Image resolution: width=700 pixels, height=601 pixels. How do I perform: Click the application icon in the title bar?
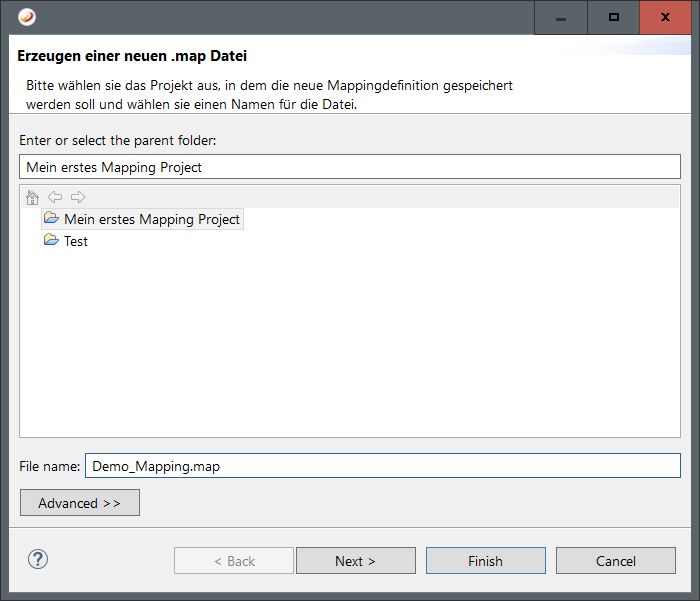(x=27, y=17)
